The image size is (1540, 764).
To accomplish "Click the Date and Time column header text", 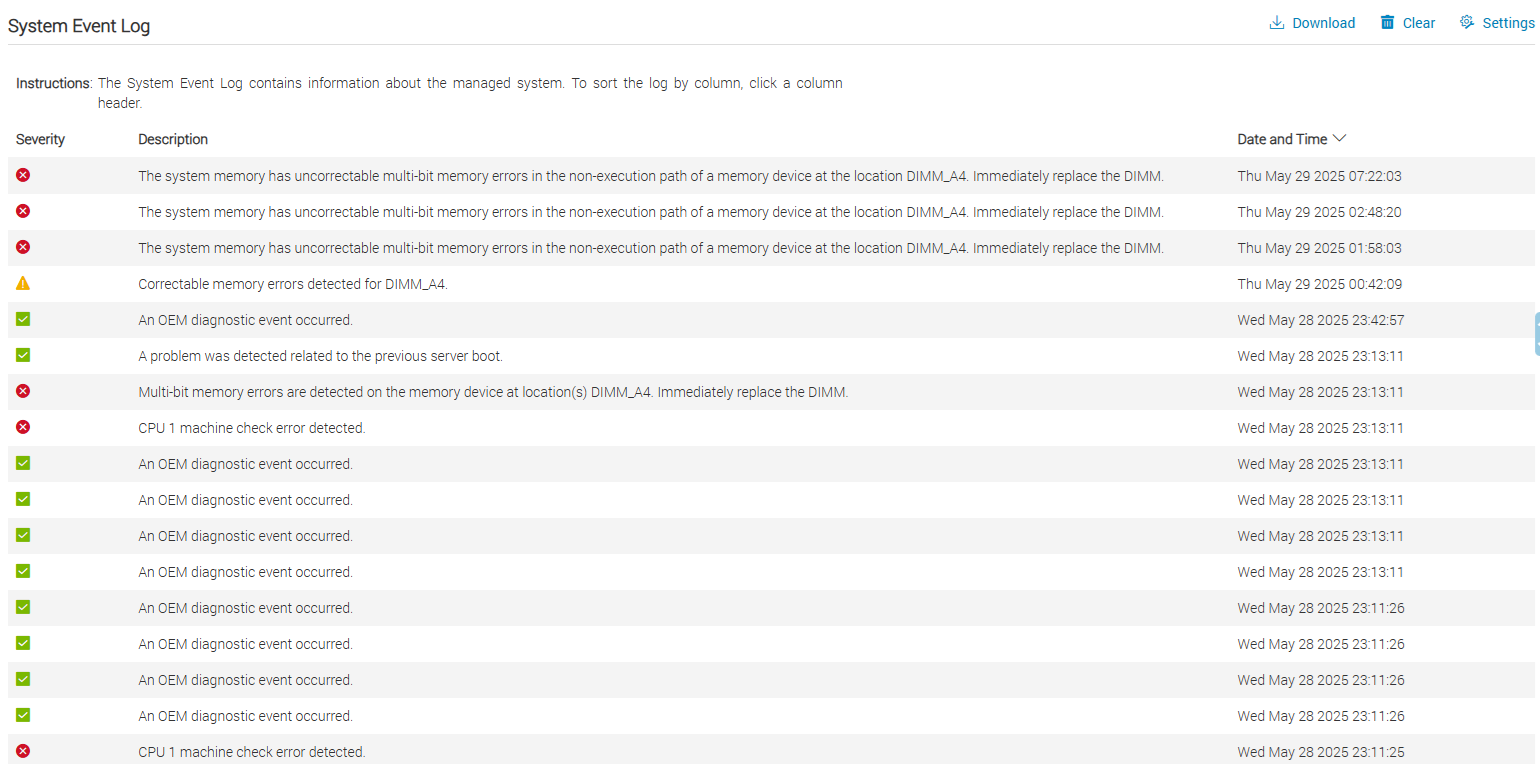I will (x=1282, y=139).
